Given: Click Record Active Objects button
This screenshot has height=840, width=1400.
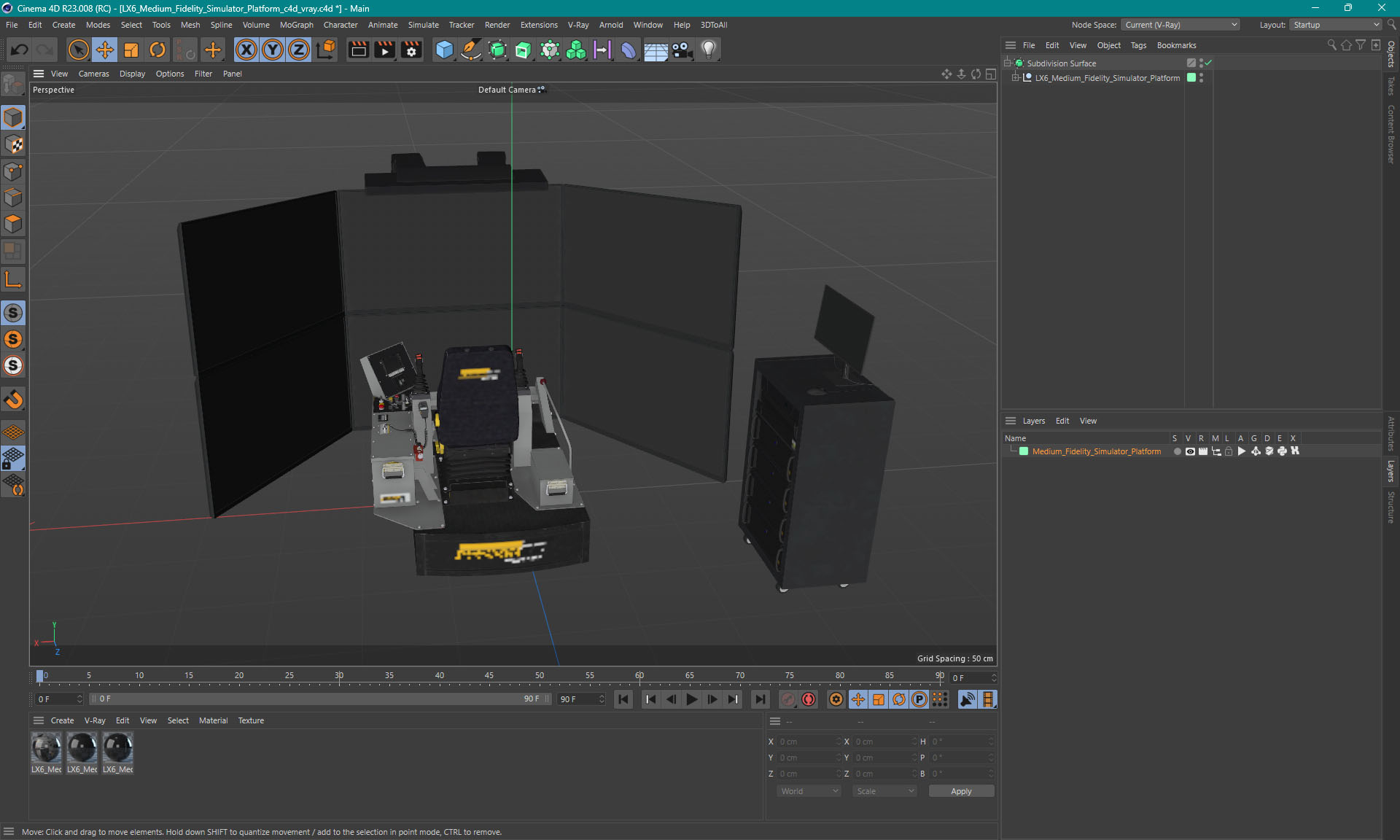Looking at the screenshot, I should [x=788, y=699].
